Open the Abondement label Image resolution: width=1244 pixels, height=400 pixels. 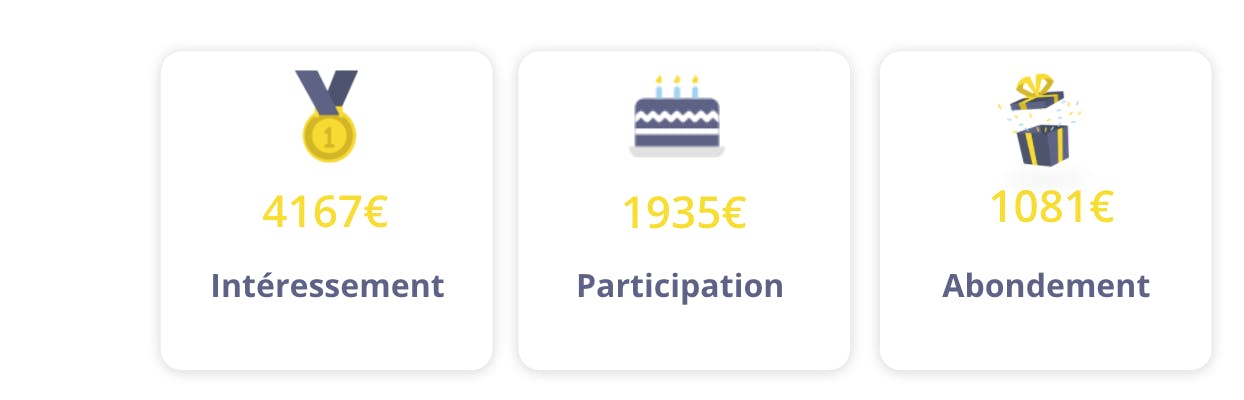tap(1046, 286)
